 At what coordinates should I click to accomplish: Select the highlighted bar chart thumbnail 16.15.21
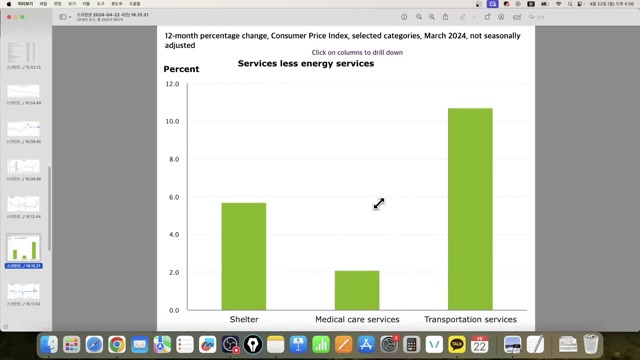pos(23,248)
